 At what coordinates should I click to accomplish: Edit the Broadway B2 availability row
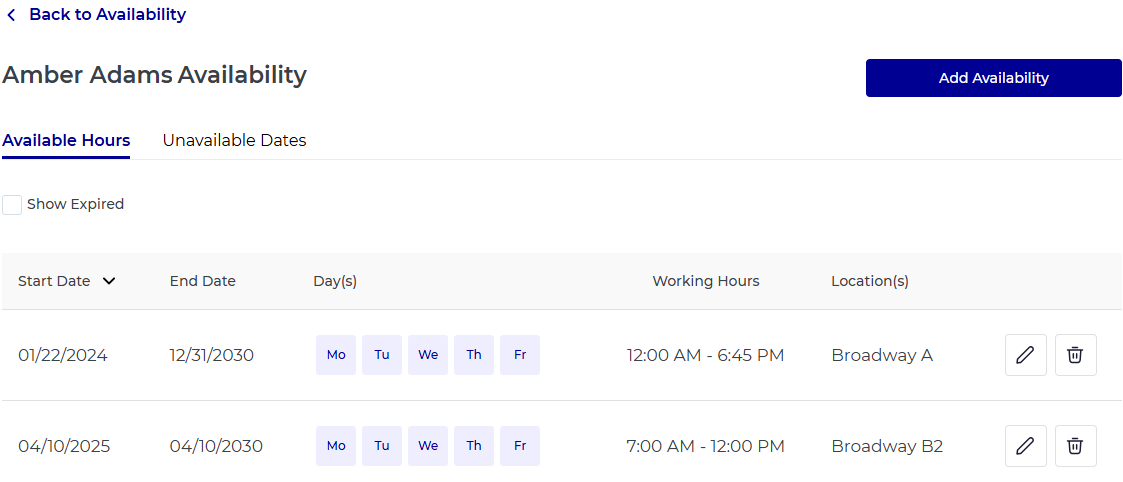tap(1026, 446)
